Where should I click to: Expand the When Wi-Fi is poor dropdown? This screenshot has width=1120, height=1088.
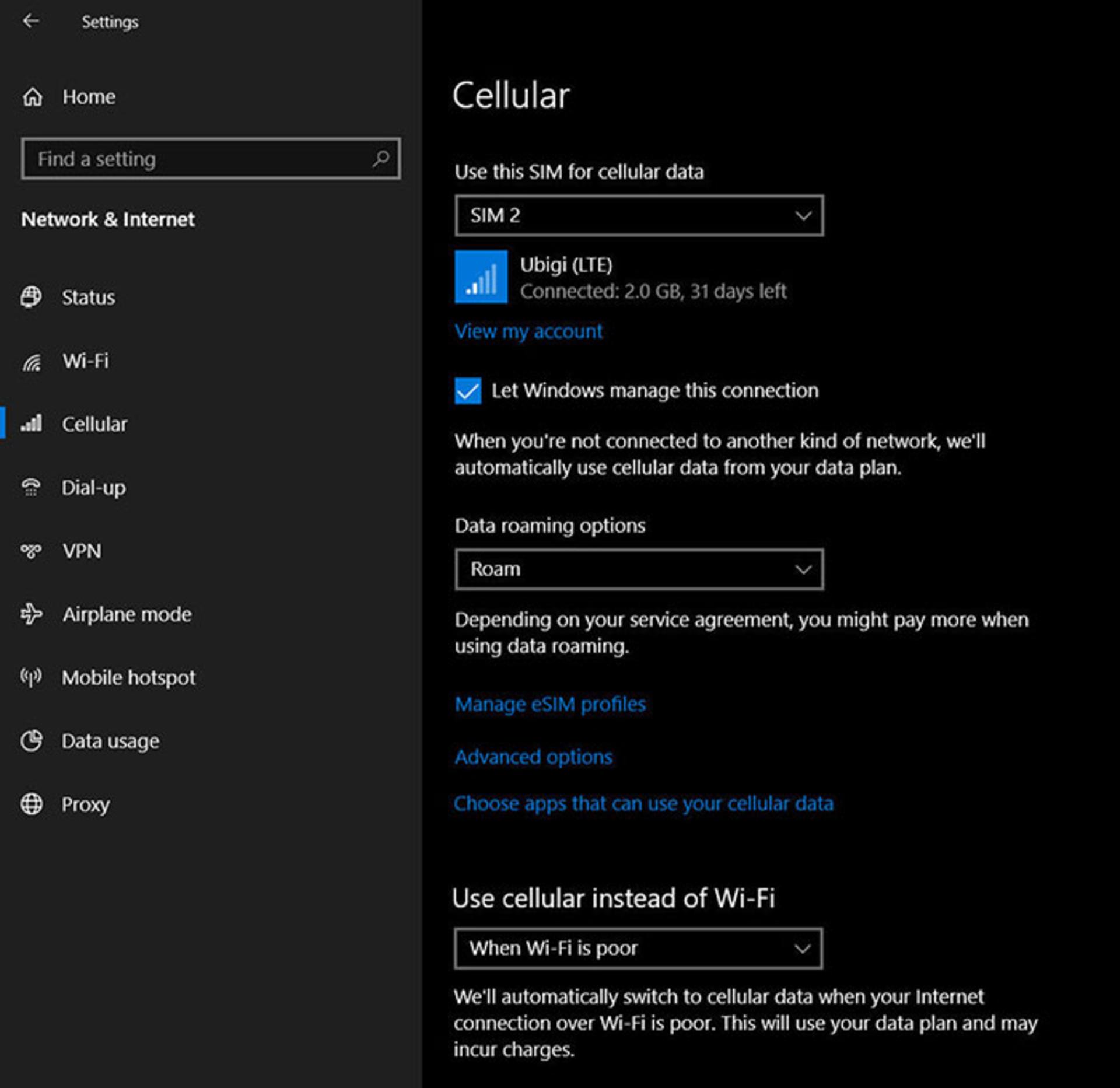tap(638, 948)
